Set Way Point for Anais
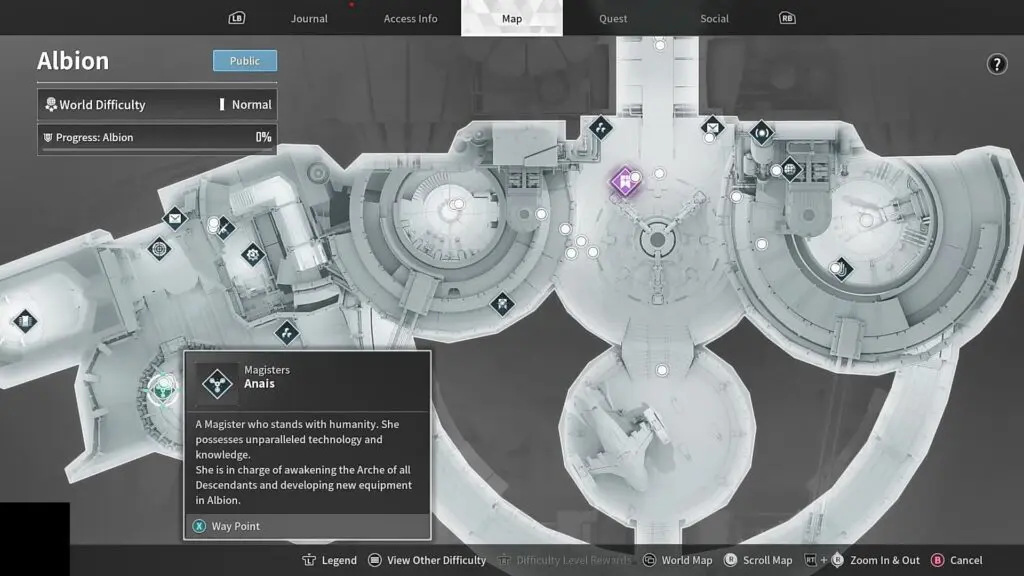 pyautogui.click(x=235, y=526)
